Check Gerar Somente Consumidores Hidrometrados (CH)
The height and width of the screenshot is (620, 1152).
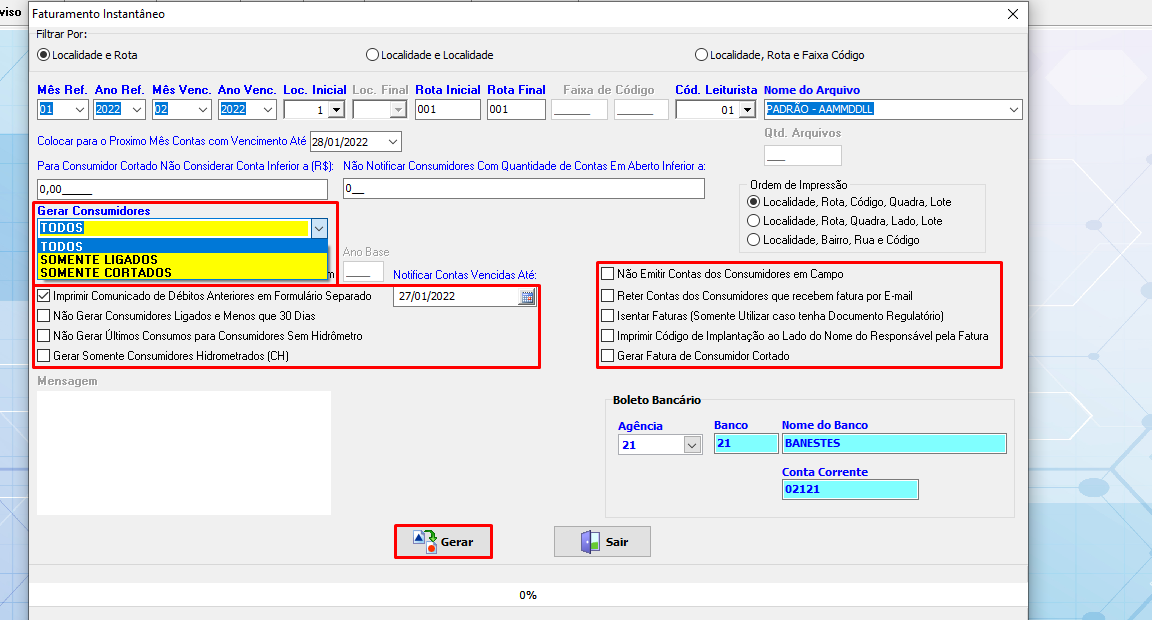click(43, 356)
